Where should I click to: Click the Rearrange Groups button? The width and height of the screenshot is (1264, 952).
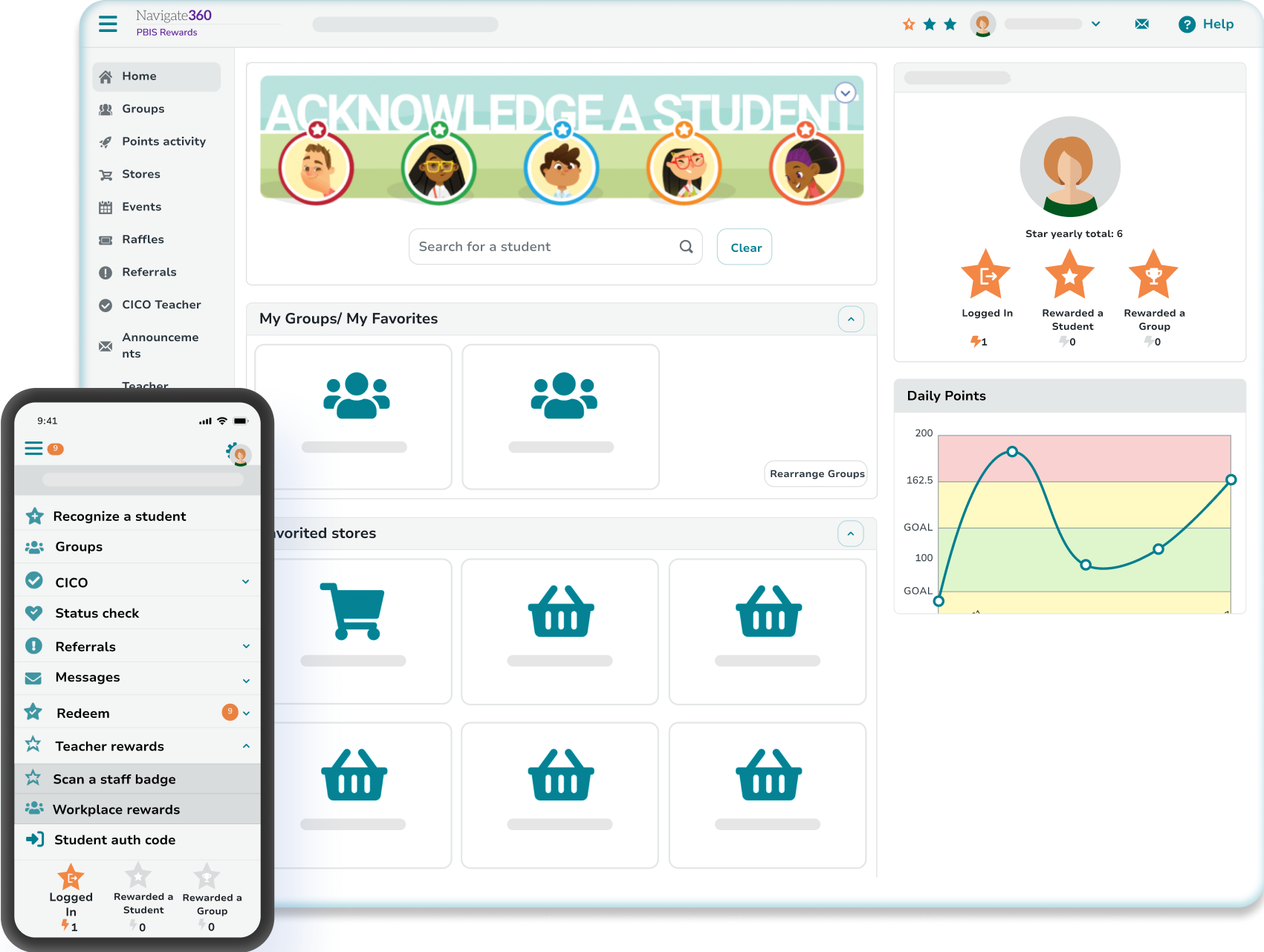817,473
